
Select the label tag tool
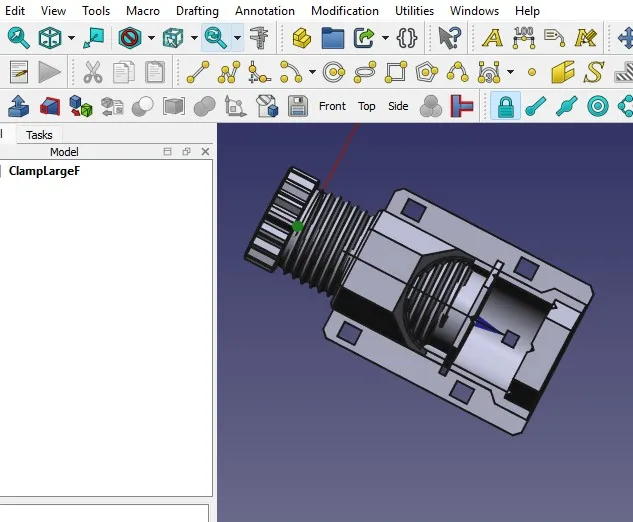555,38
